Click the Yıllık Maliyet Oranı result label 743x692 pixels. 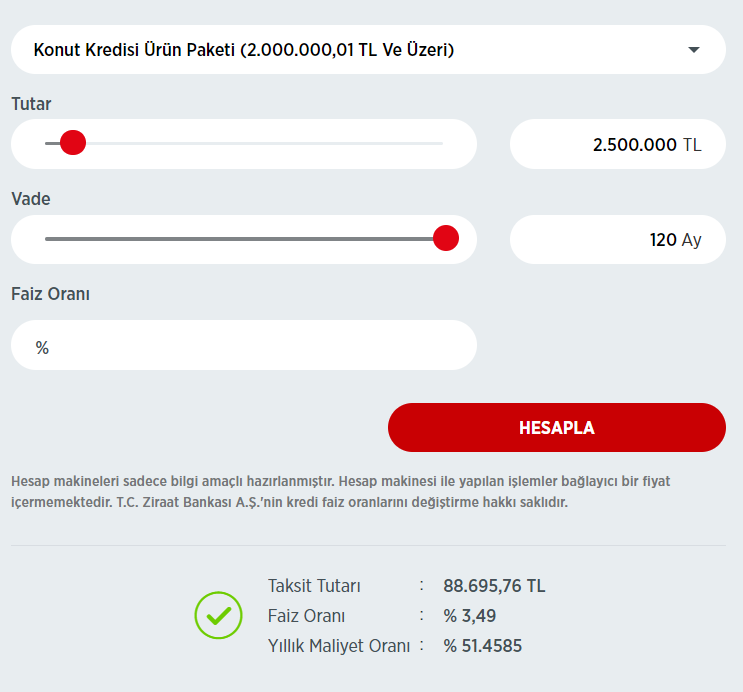(x=339, y=646)
